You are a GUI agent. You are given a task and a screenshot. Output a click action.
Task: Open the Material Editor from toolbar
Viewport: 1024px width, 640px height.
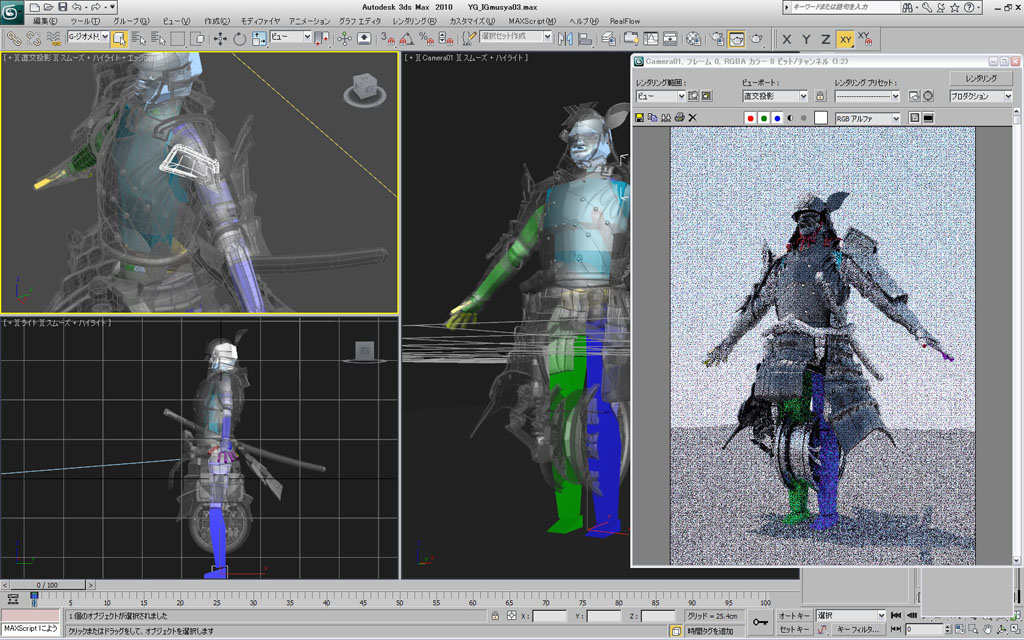click(693, 39)
